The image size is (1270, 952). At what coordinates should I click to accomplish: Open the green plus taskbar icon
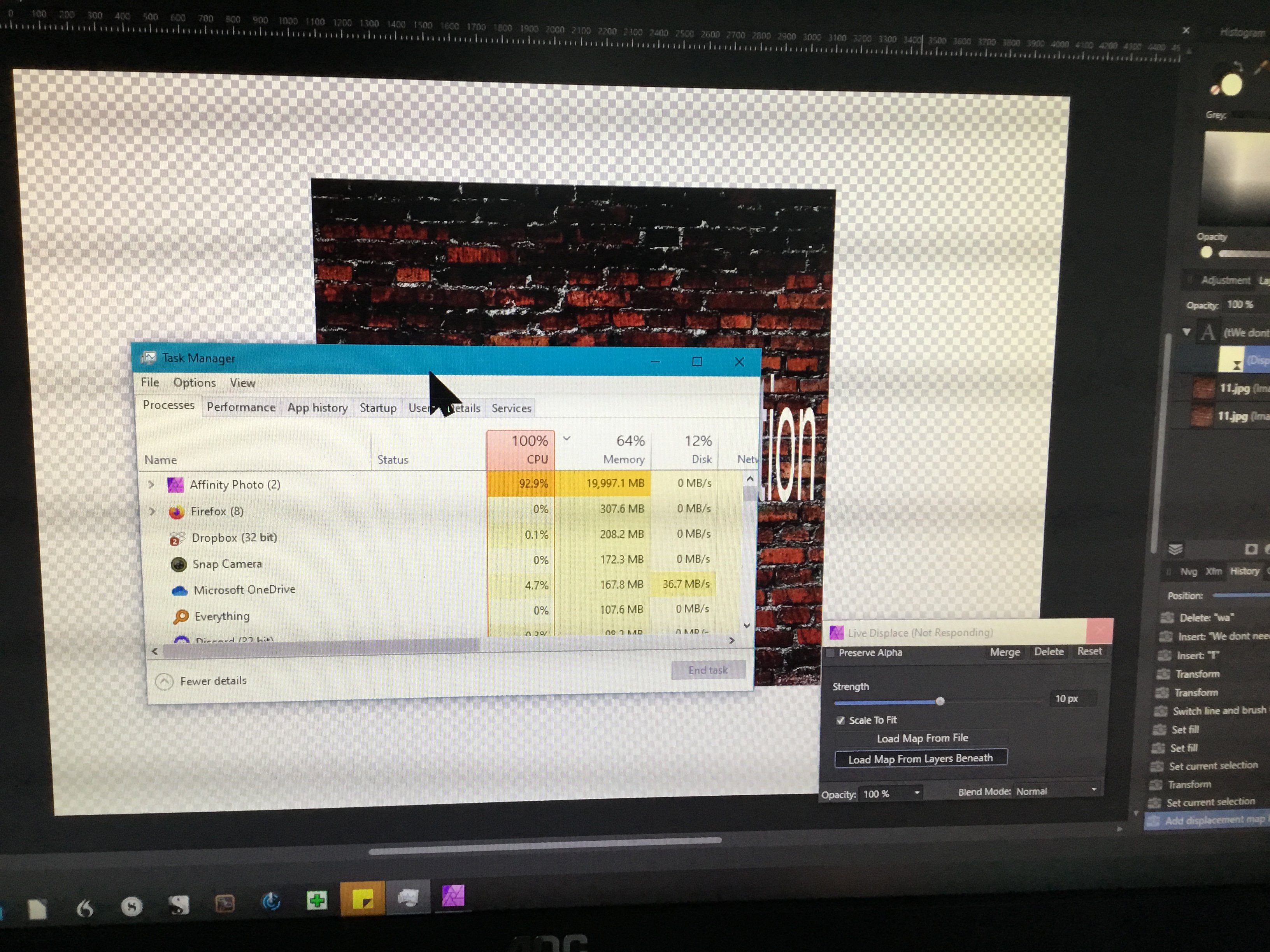(317, 900)
